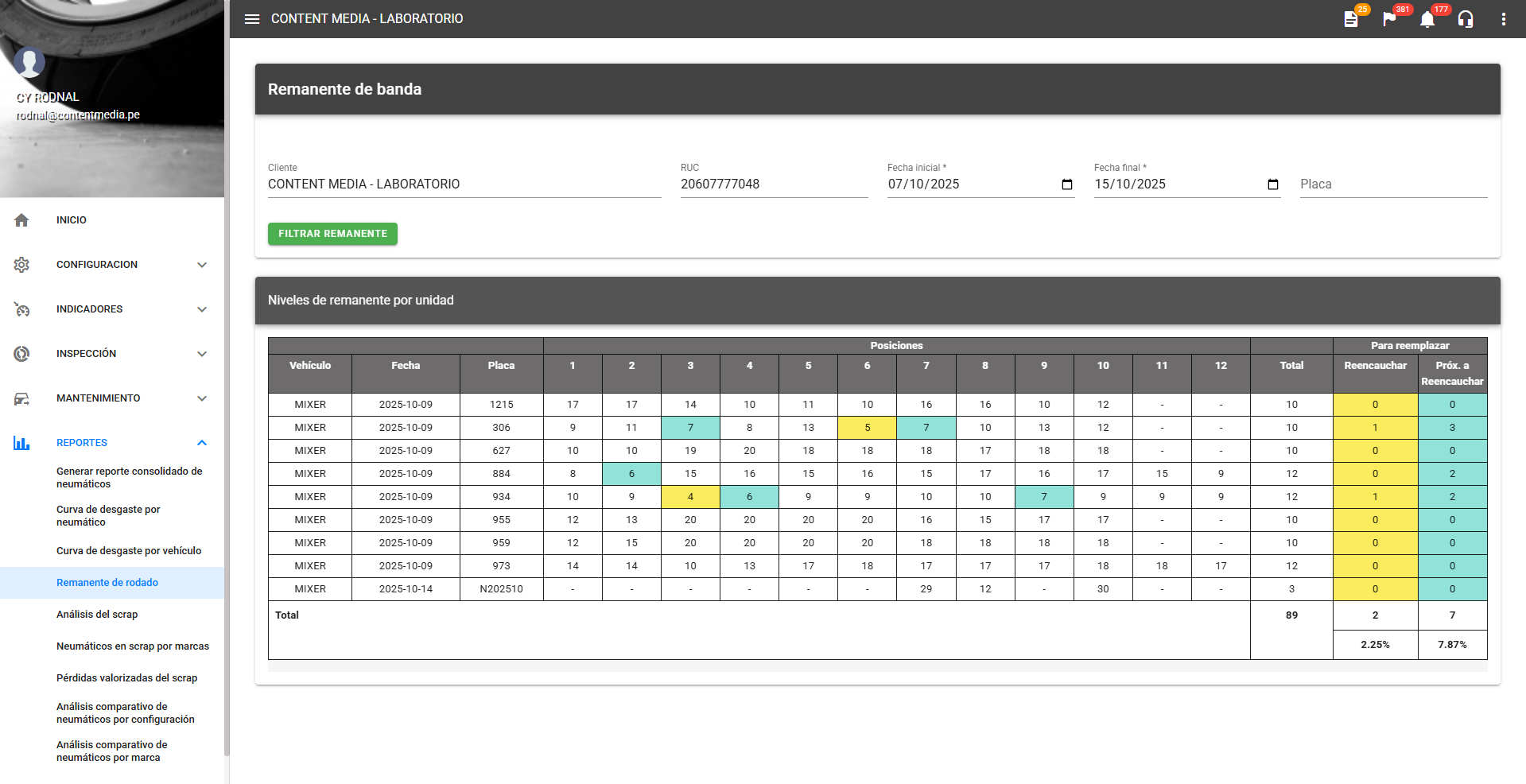Image resolution: width=1526 pixels, height=784 pixels.
Task: Click the home icon beside INICIO
Action: pos(21,220)
